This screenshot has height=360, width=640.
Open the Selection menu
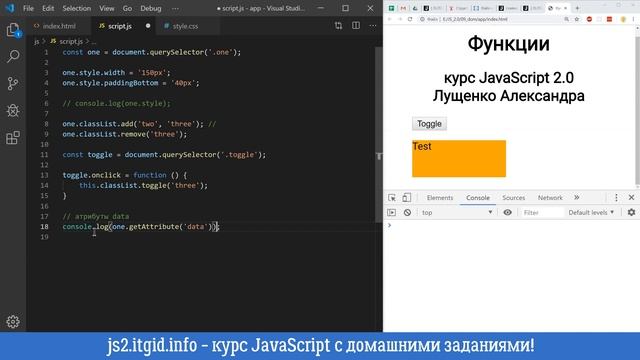coord(76,8)
